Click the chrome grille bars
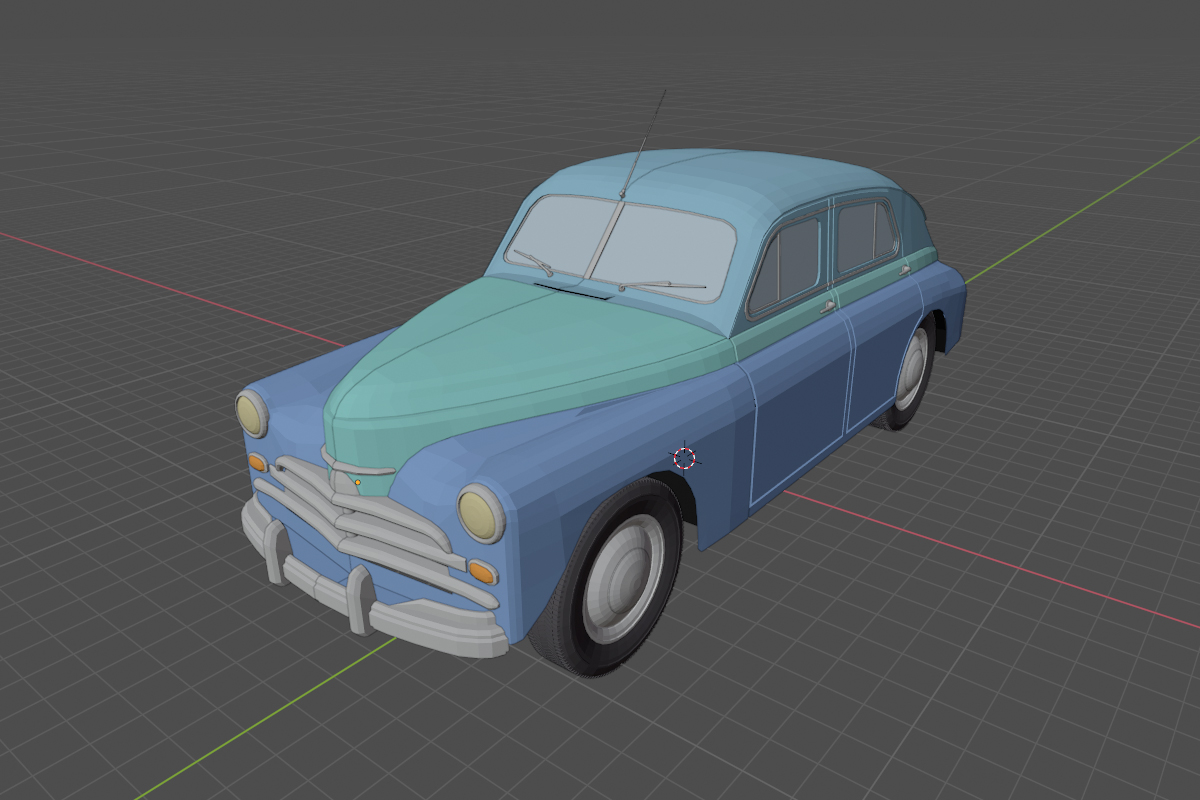Viewport: 1200px width, 800px height. [380, 520]
